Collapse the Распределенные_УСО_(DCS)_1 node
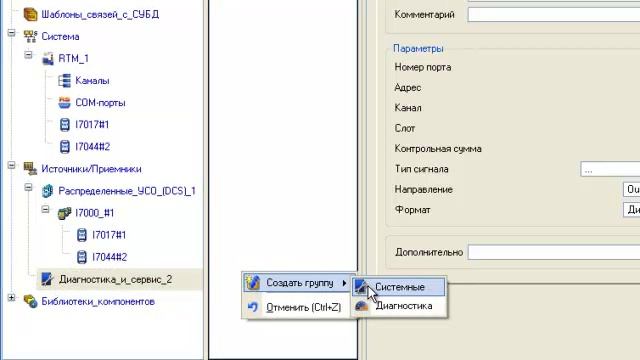This screenshot has width=640, height=360. click(x=28, y=187)
